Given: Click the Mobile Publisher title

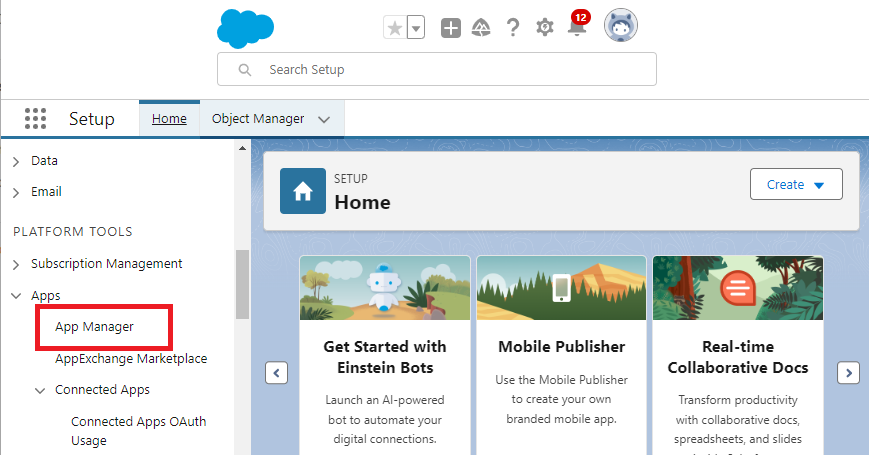Looking at the screenshot, I should point(561,347).
